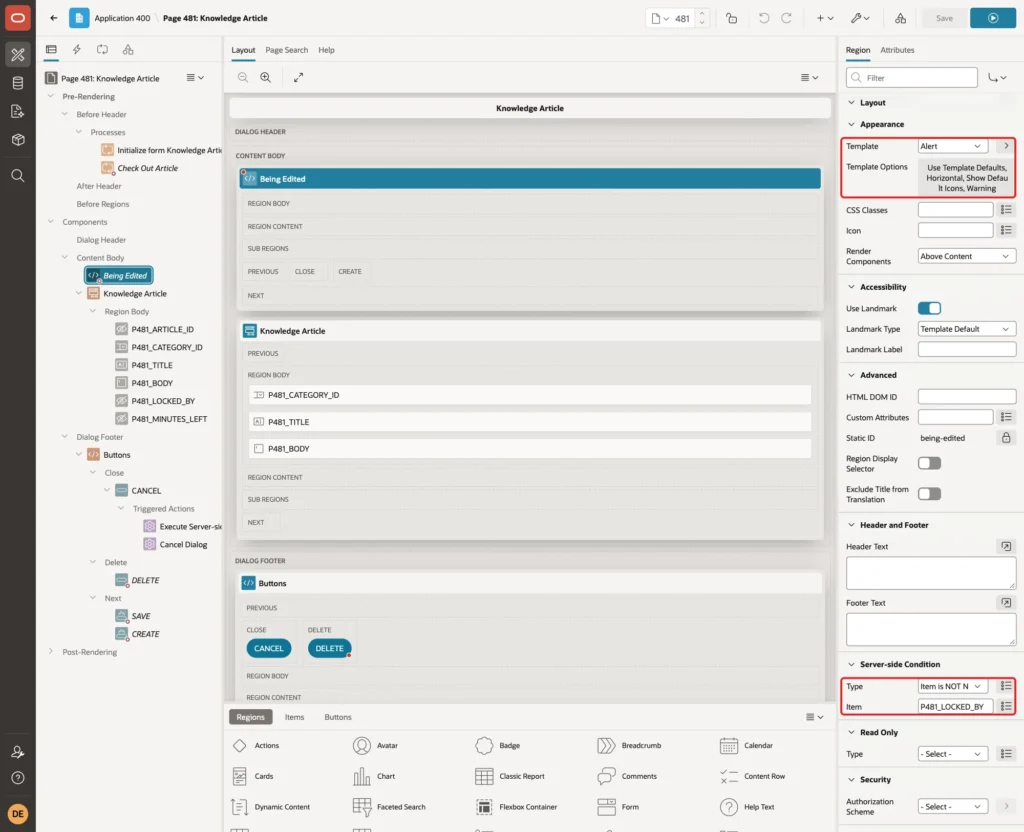This screenshot has height=832, width=1024.
Task: Open the Help question mark icon
Action: pyautogui.click(x=18, y=778)
